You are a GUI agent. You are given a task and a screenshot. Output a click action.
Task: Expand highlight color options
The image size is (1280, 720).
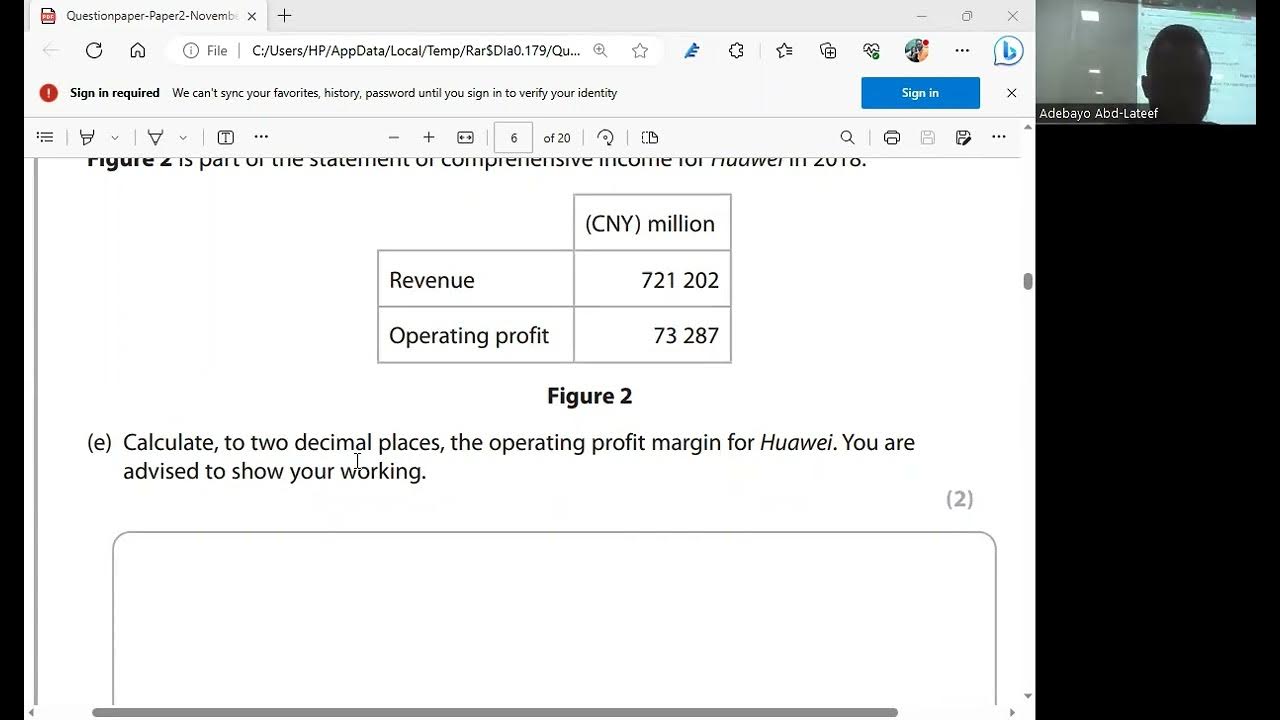(x=115, y=137)
